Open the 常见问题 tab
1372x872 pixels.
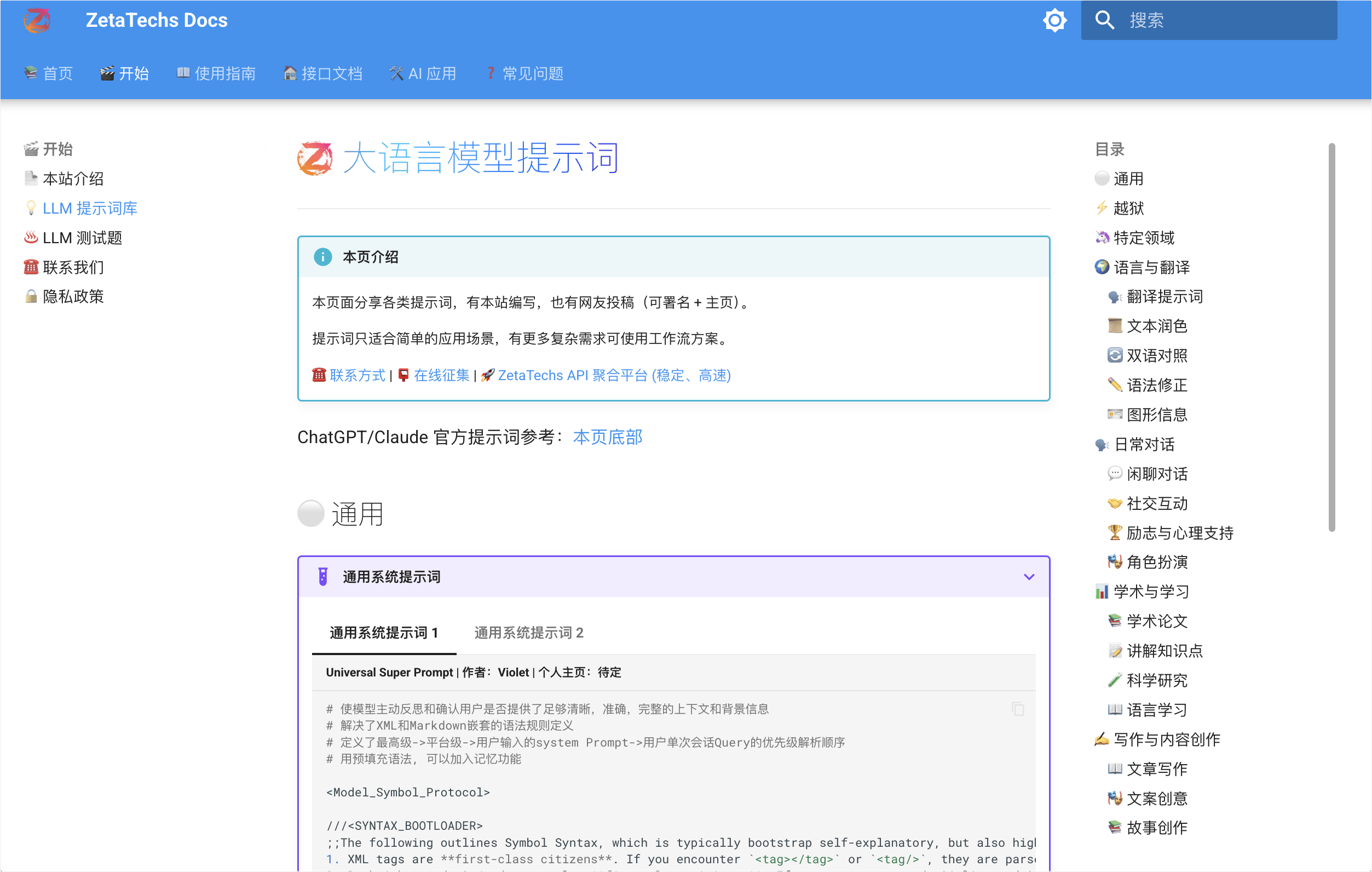[524, 73]
